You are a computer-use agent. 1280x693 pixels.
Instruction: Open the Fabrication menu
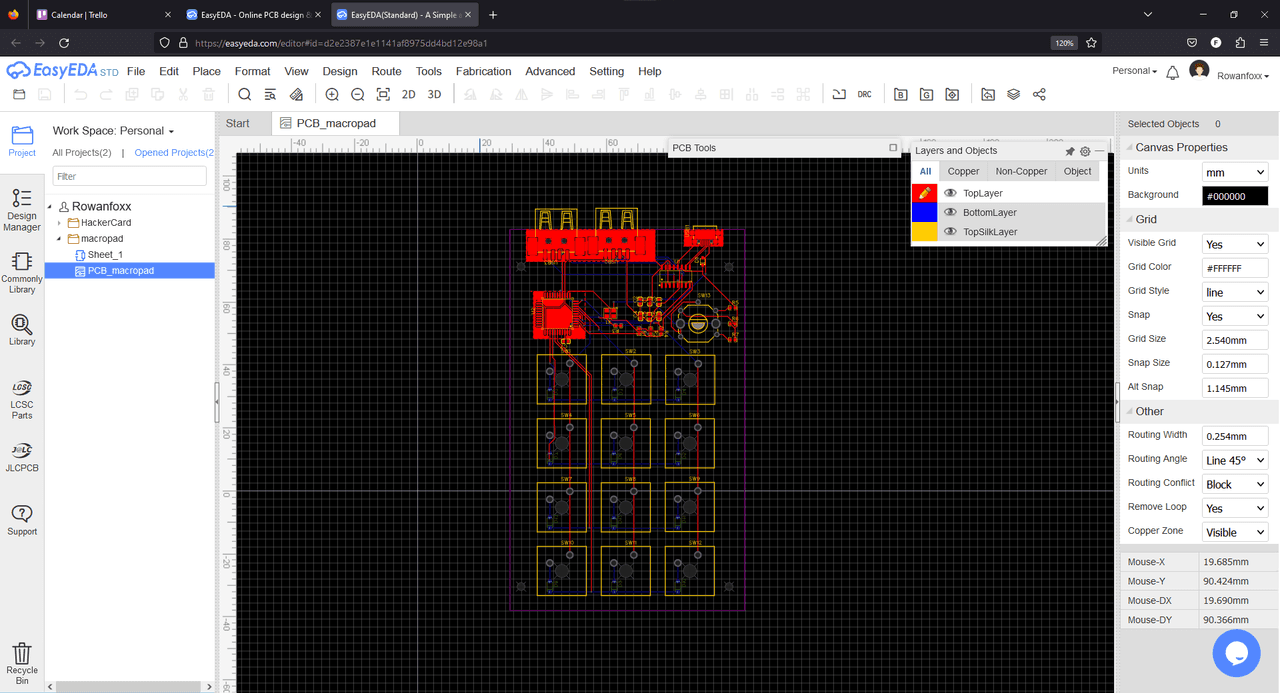pyautogui.click(x=483, y=71)
